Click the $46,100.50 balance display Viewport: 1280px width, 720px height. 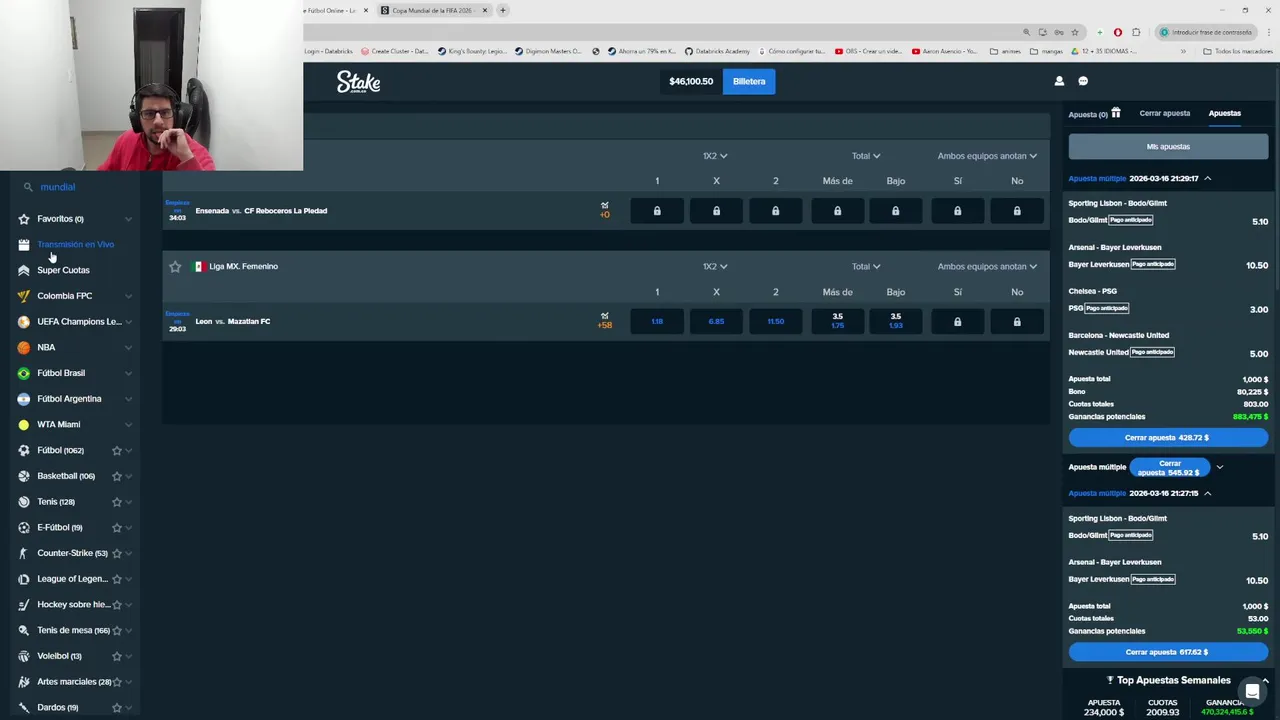pos(691,81)
